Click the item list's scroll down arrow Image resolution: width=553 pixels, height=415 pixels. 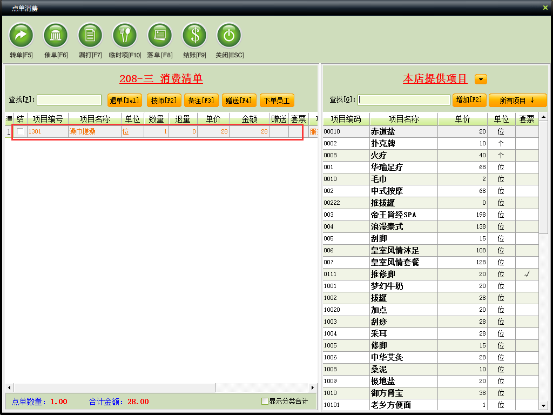tap(543, 406)
